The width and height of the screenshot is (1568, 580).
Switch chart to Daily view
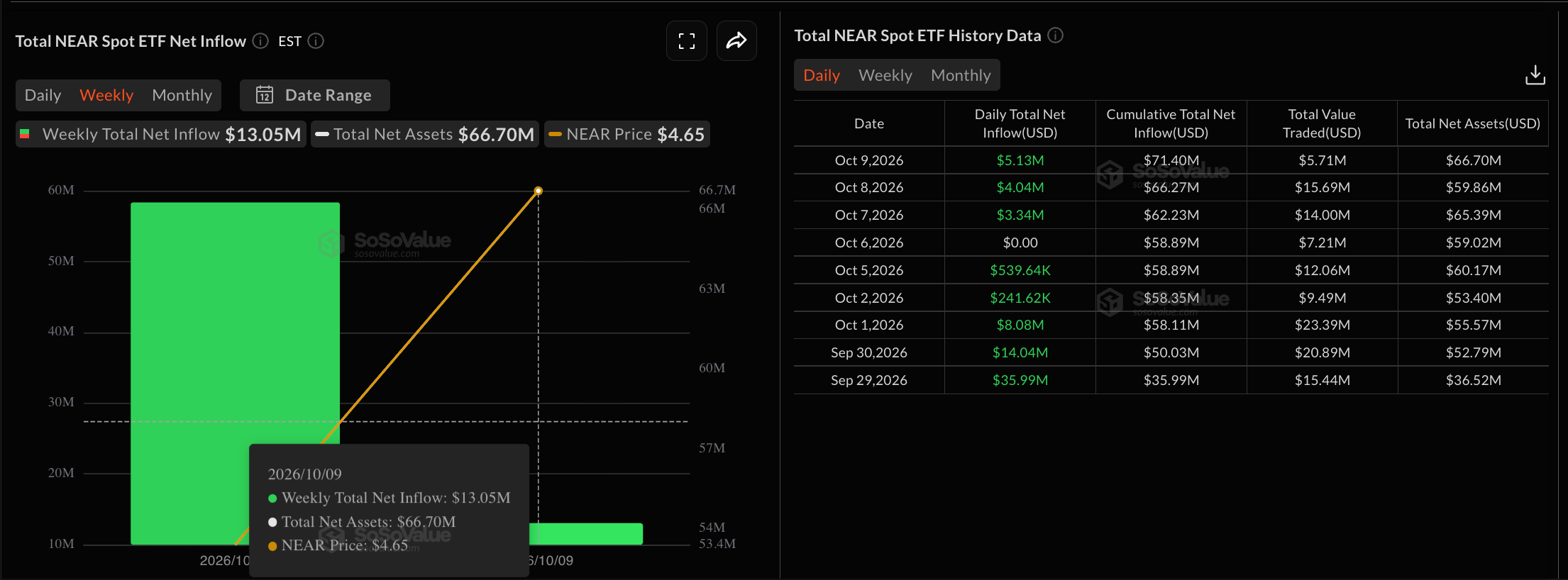coord(43,95)
